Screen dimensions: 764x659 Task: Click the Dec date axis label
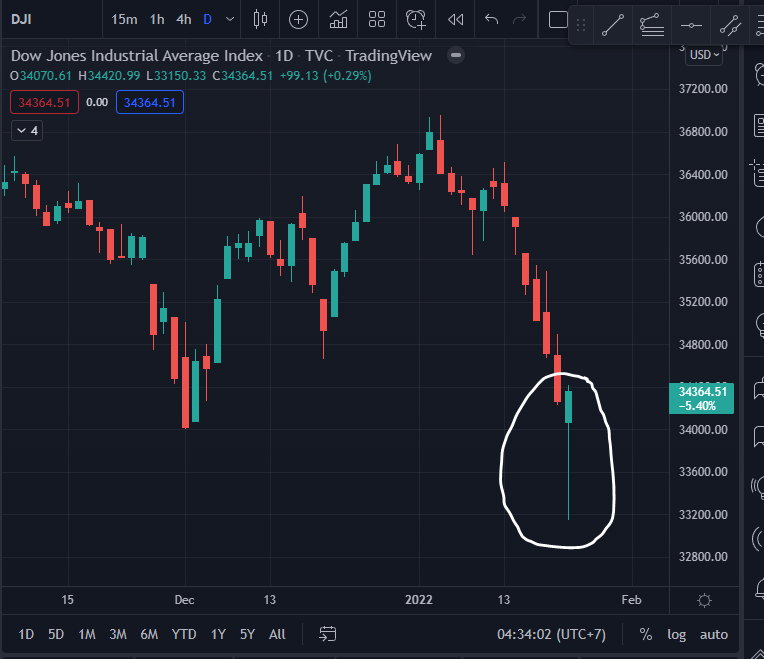(x=184, y=600)
